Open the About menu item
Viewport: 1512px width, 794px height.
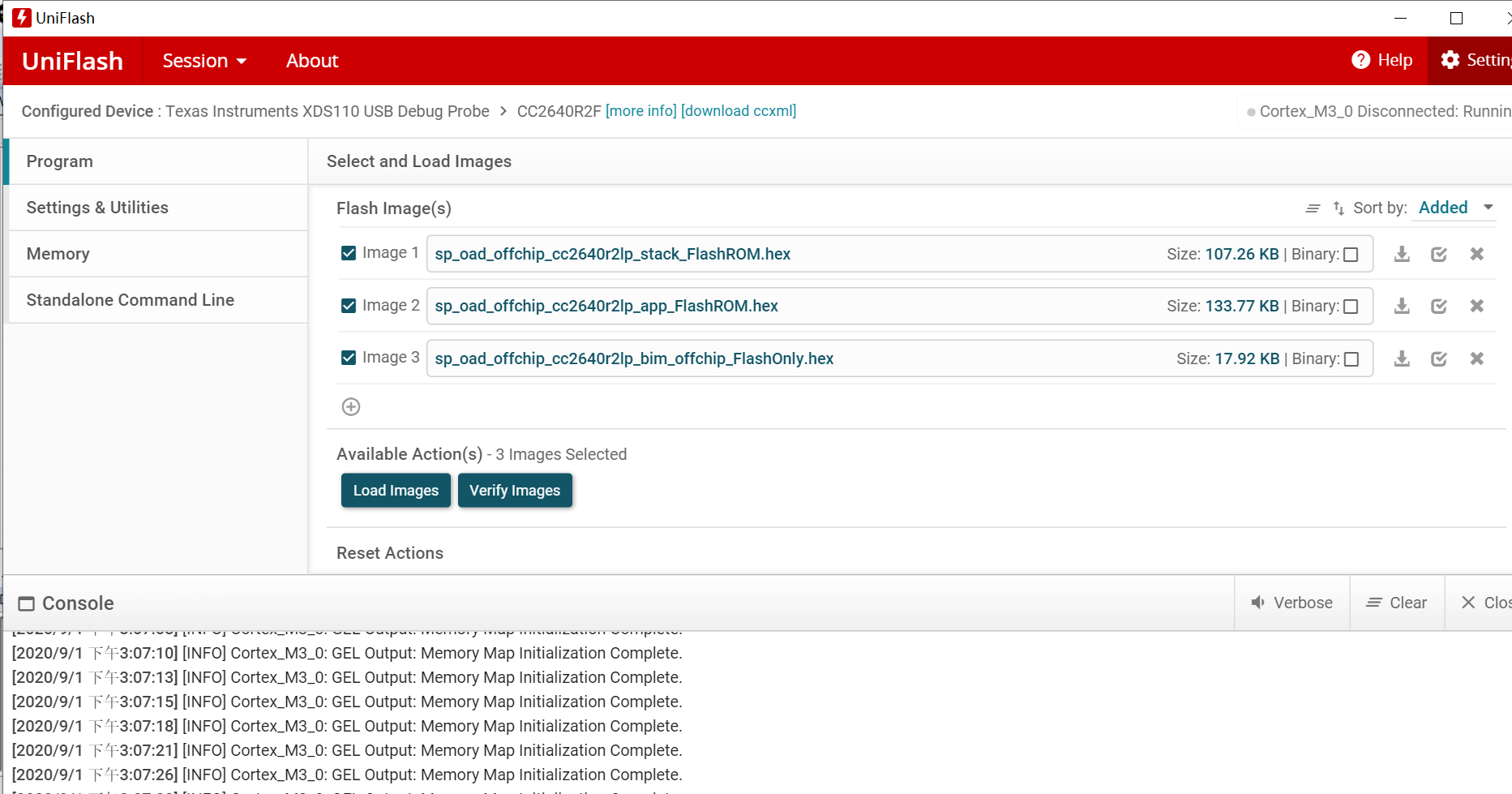pyautogui.click(x=312, y=61)
